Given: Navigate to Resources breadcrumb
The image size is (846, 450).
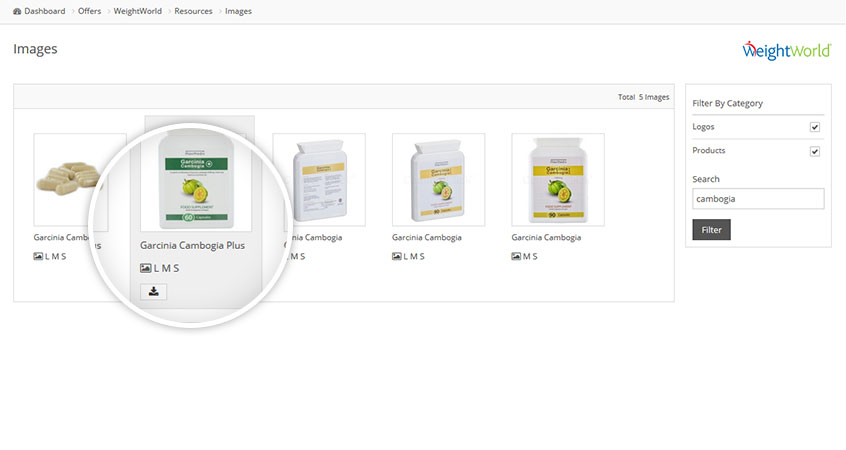Looking at the screenshot, I should pyautogui.click(x=193, y=11).
